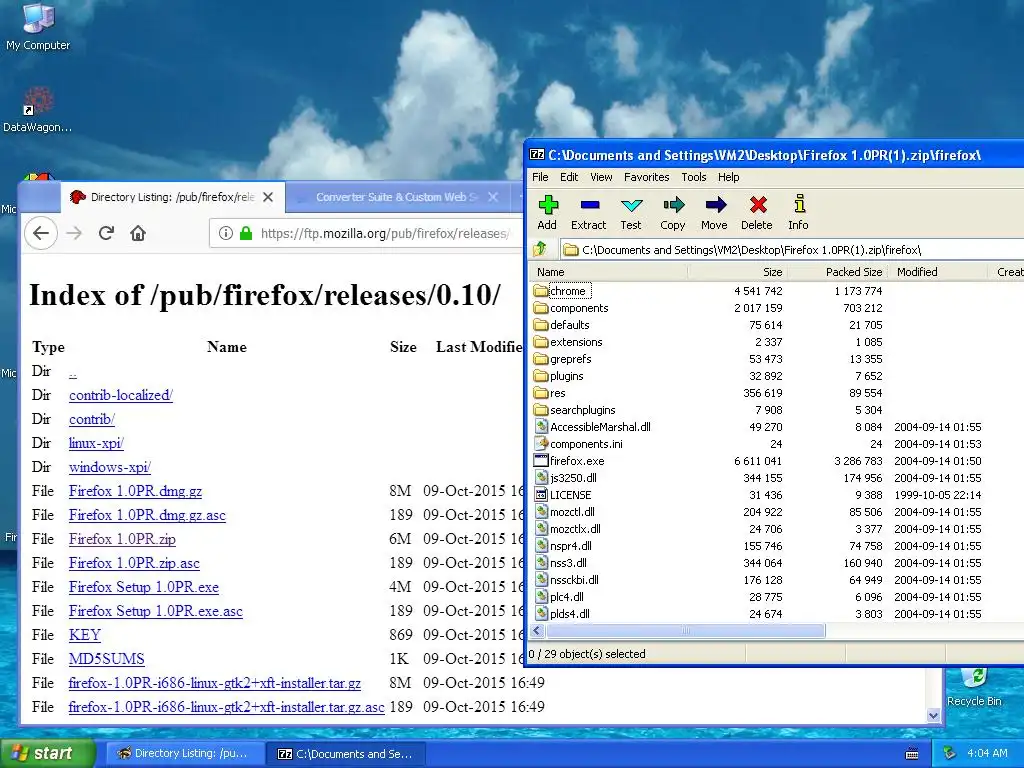Open the Recycle Bin desktop icon

coord(974,688)
